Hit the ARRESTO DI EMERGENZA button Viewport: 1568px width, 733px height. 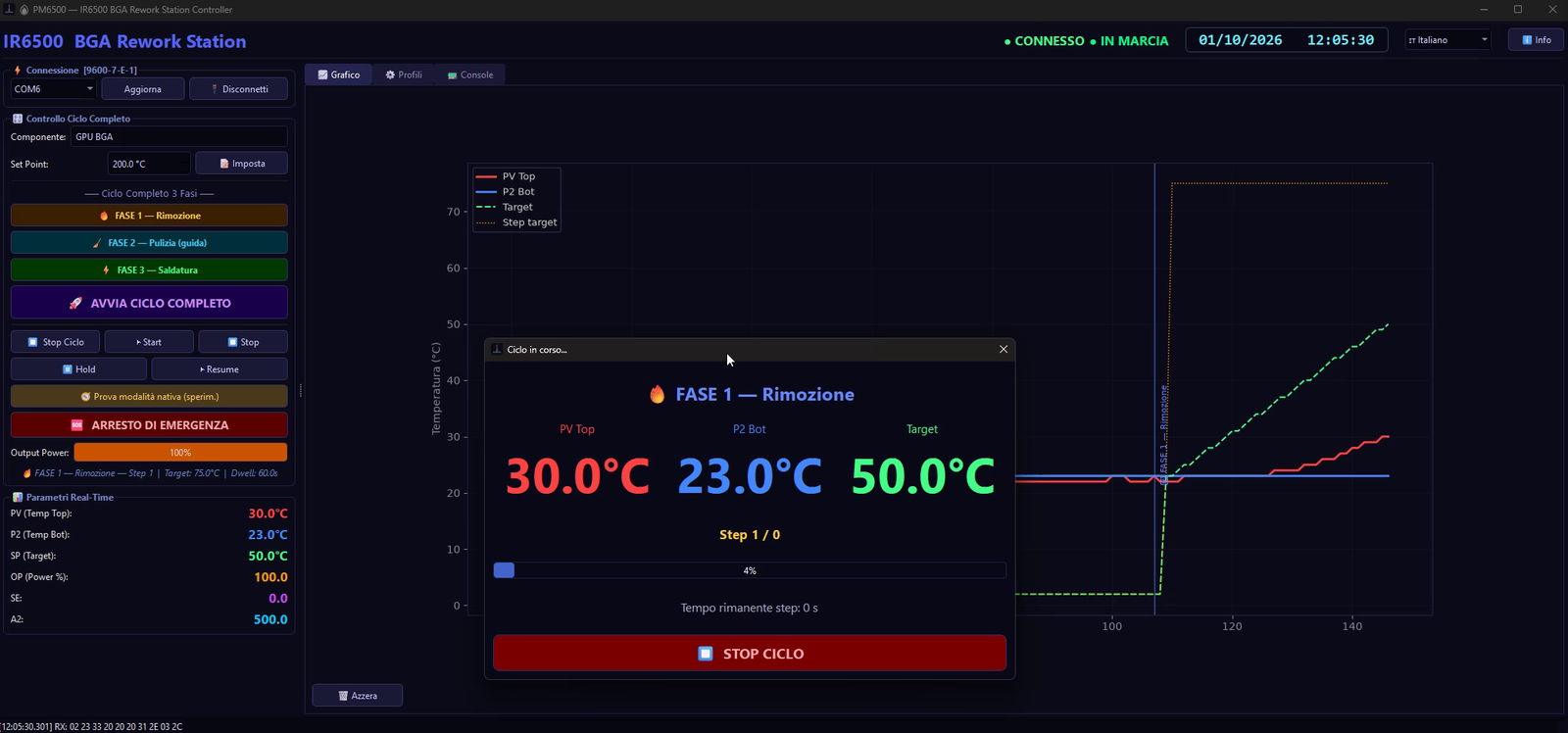click(x=149, y=425)
